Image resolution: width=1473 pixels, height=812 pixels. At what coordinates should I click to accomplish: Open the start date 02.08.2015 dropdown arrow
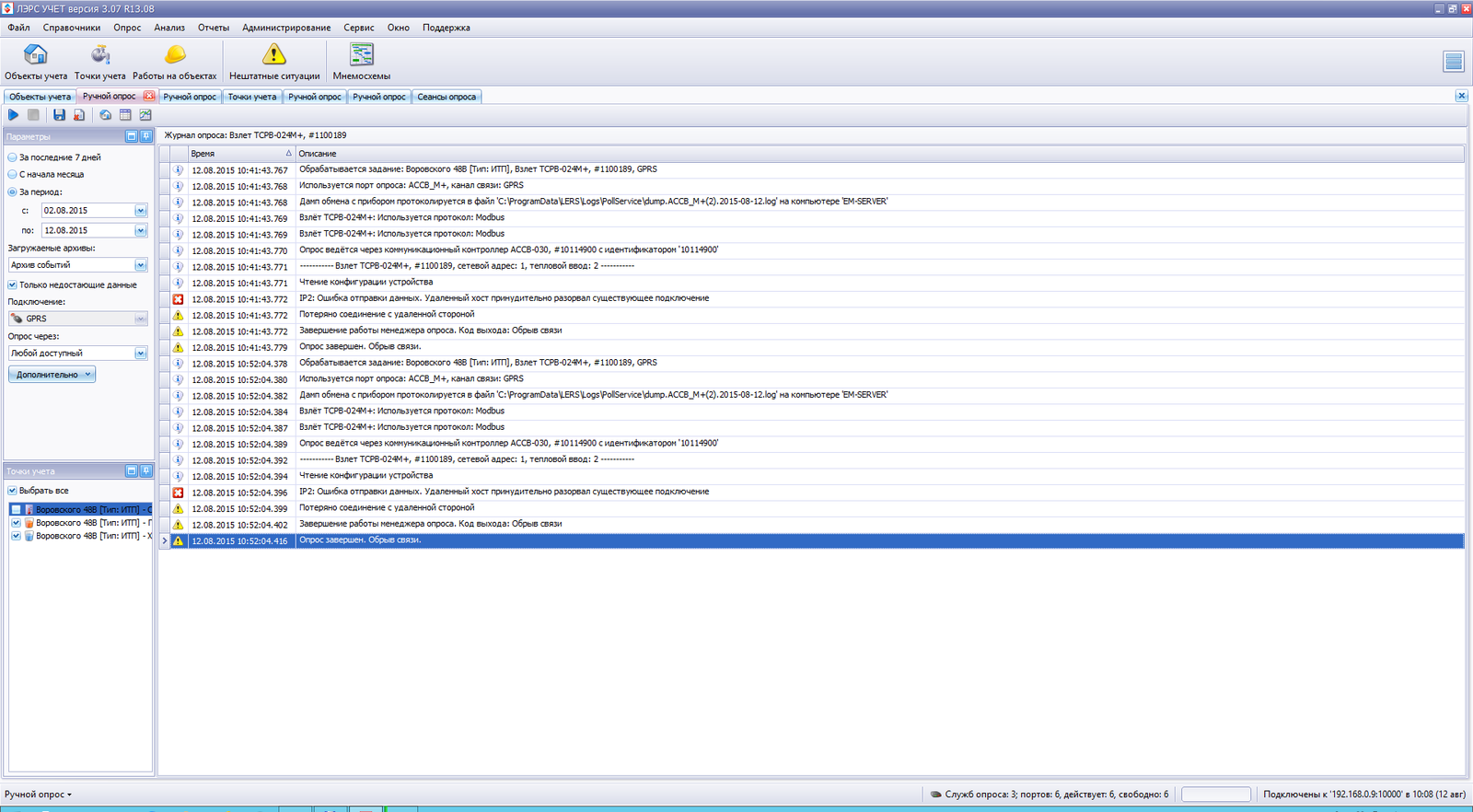(141, 211)
